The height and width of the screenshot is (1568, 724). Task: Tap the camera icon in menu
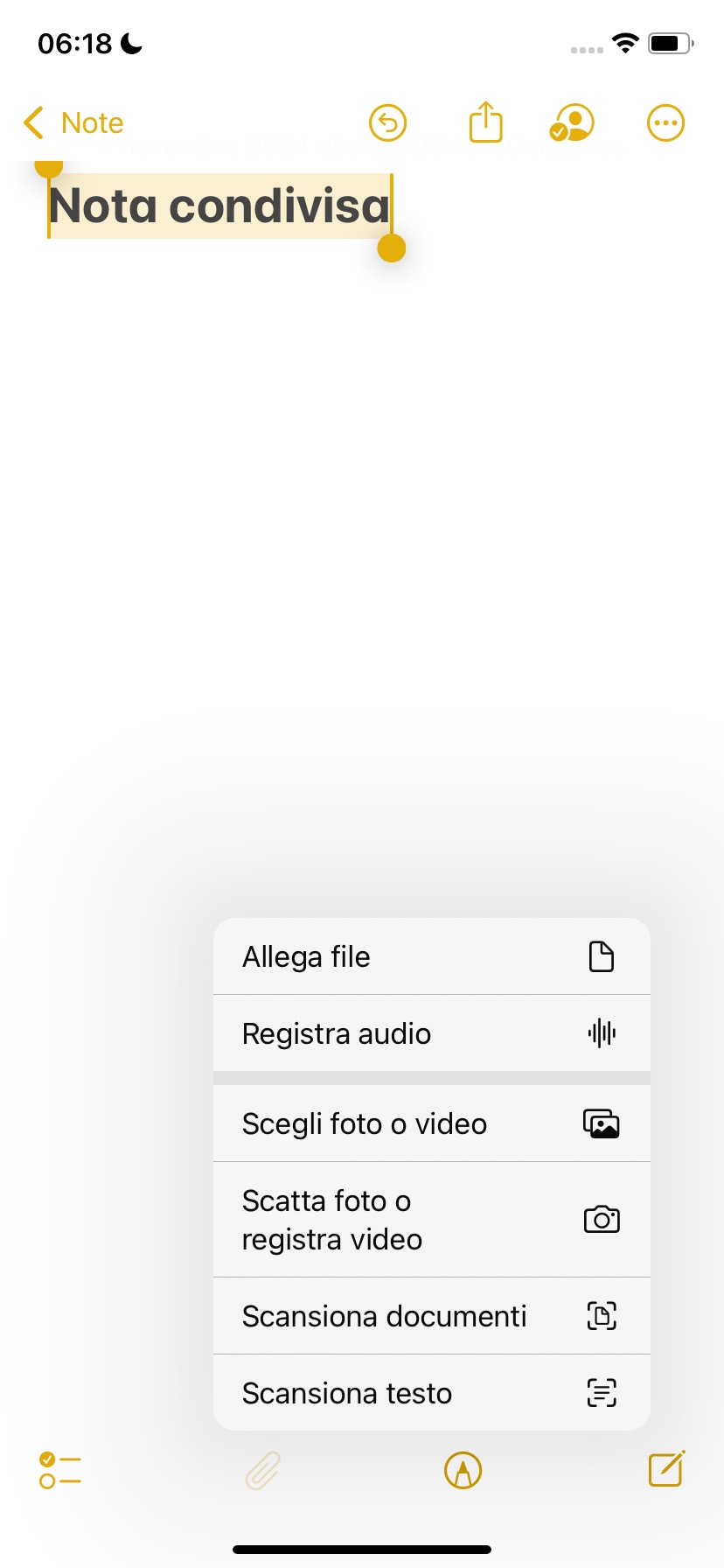(x=602, y=1220)
